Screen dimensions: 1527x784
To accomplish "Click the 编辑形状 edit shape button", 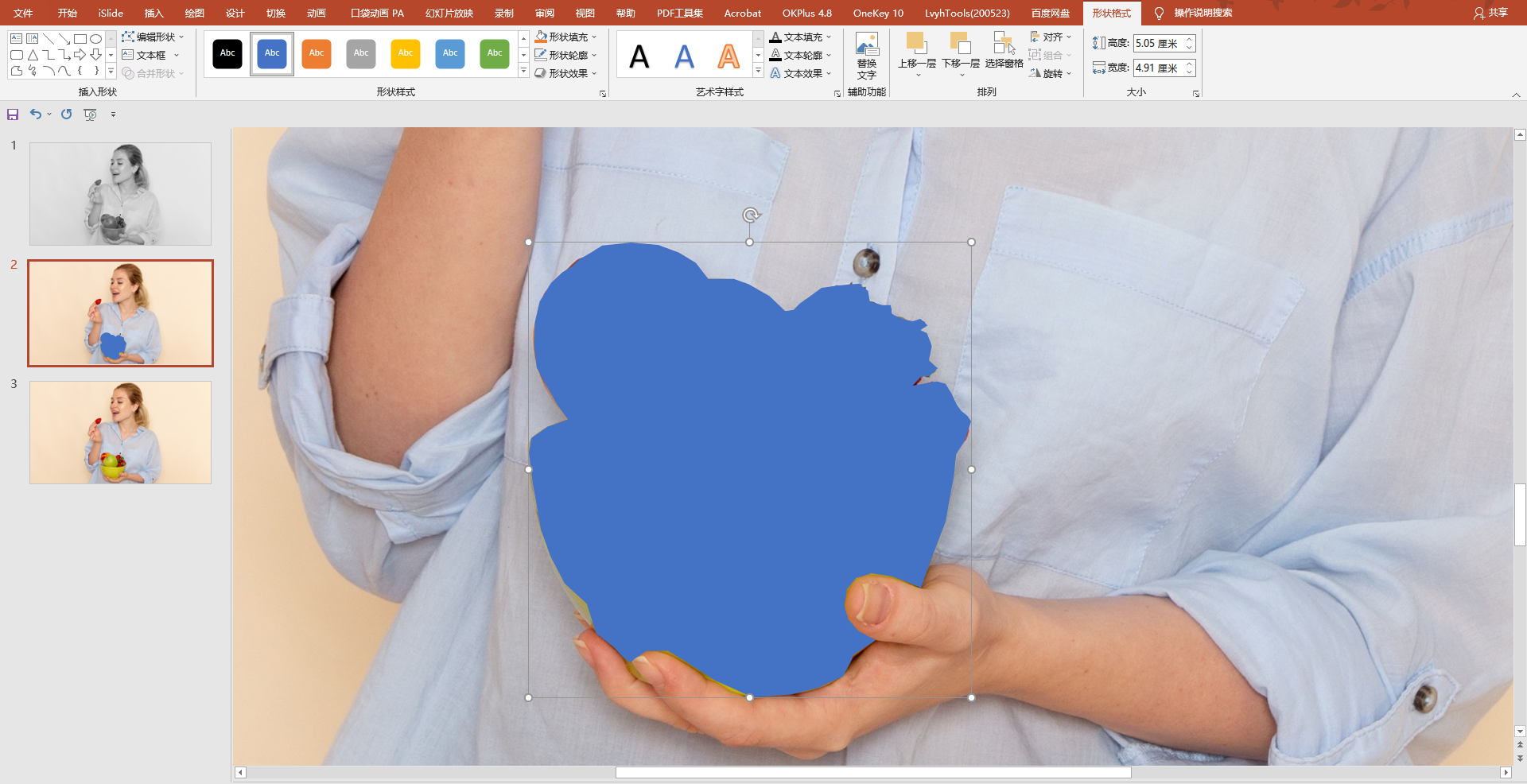I will (153, 37).
